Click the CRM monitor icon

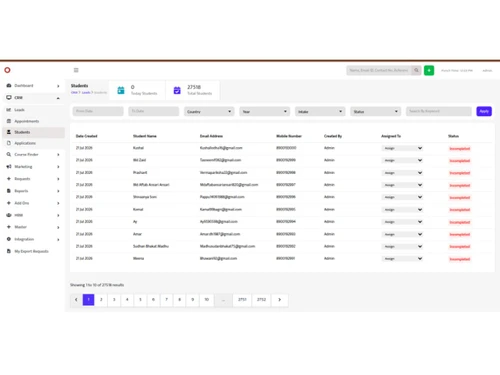pyautogui.click(x=9, y=98)
